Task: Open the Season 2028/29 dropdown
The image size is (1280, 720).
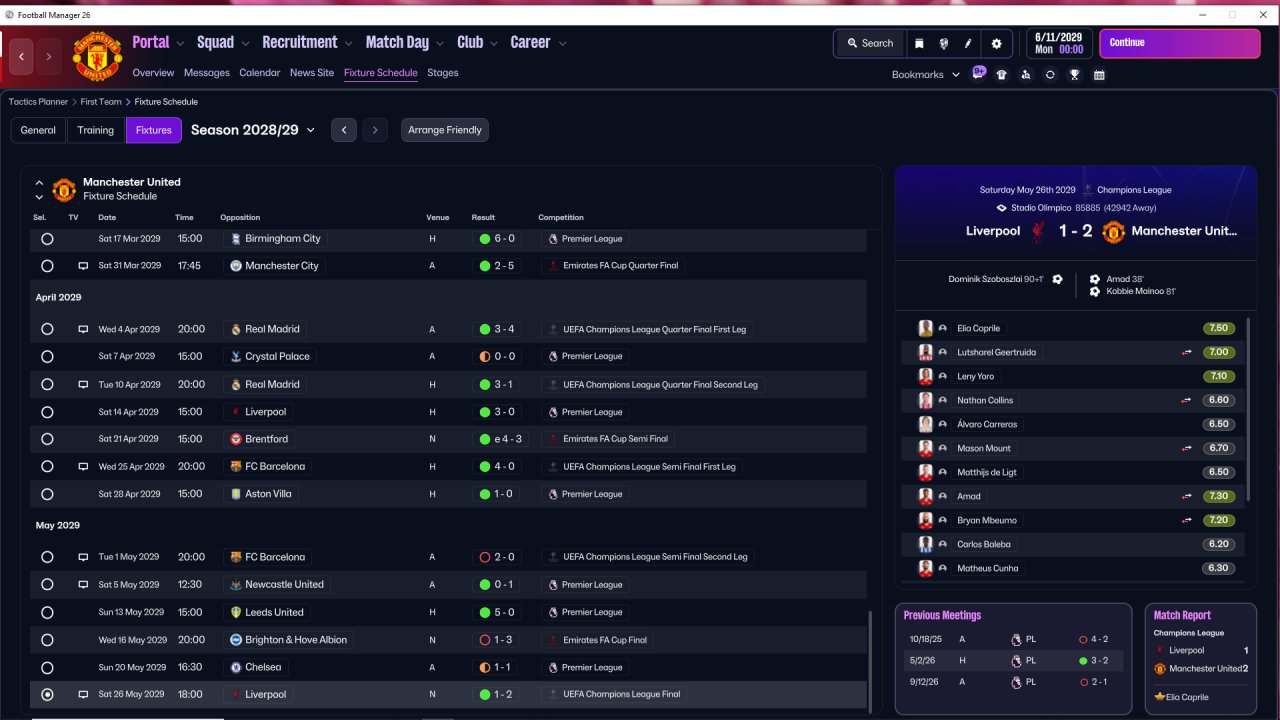Action: pyautogui.click(x=253, y=130)
